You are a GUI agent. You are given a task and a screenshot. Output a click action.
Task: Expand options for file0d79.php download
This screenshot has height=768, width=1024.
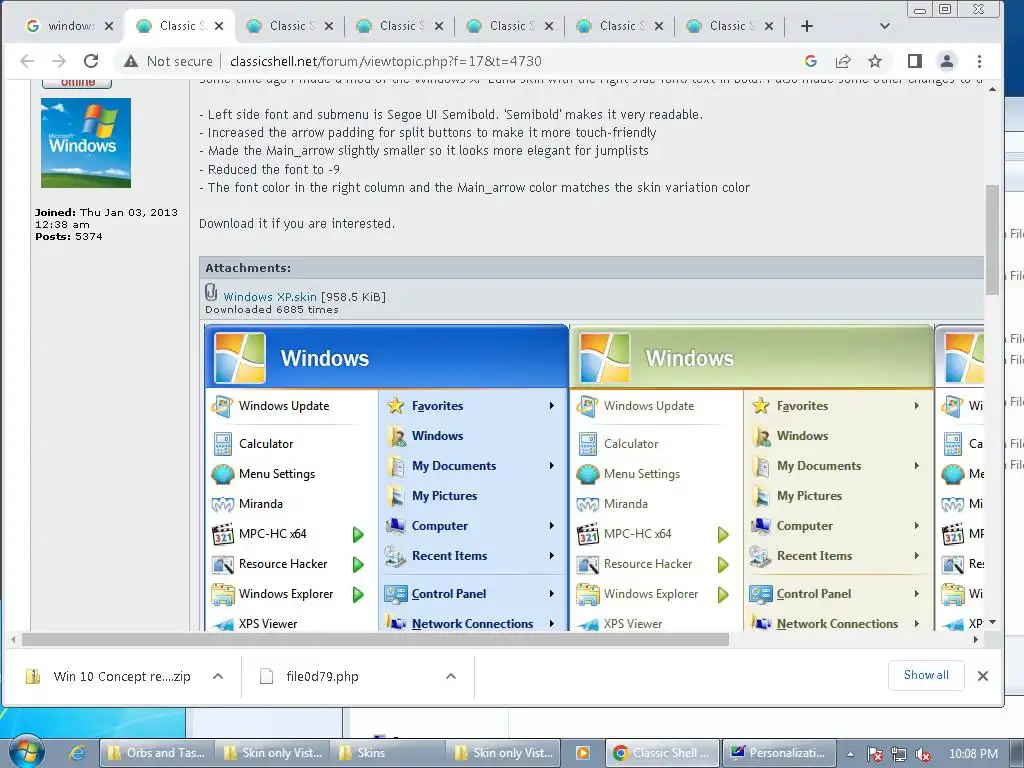click(451, 677)
